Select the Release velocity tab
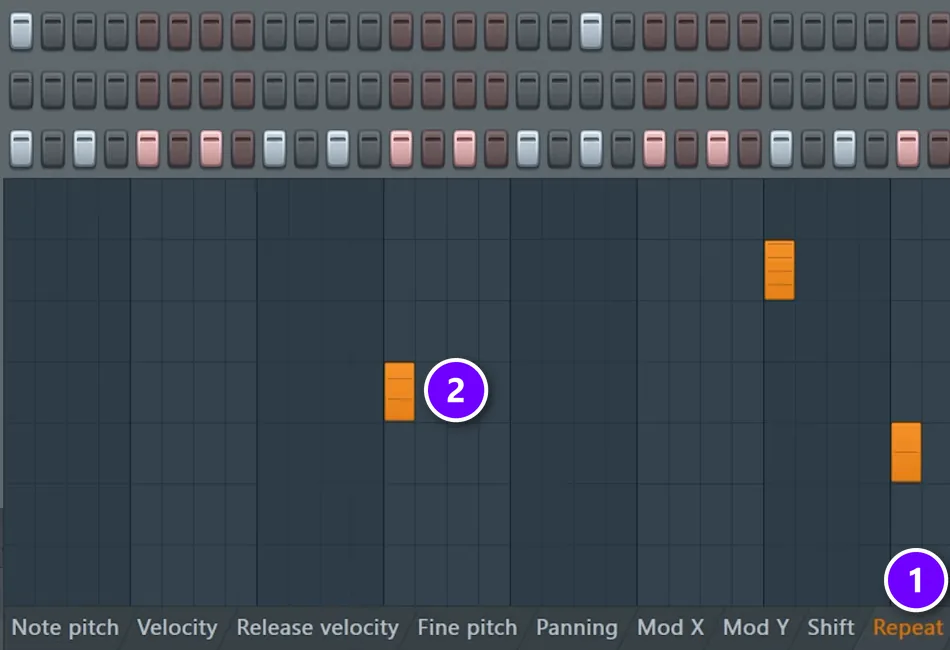Image resolution: width=950 pixels, height=650 pixels. point(317,628)
